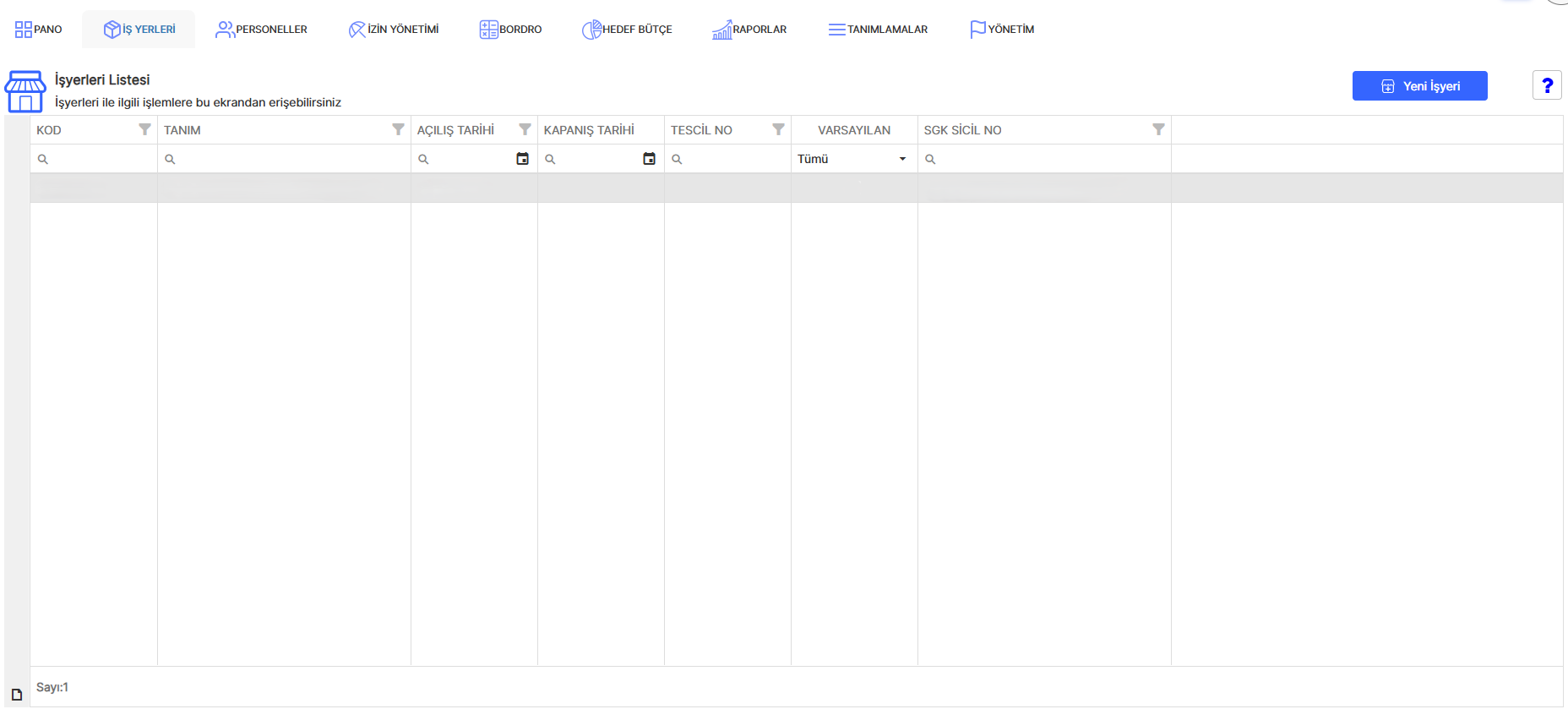Select the İŞ YERLERİ tab

click(139, 30)
